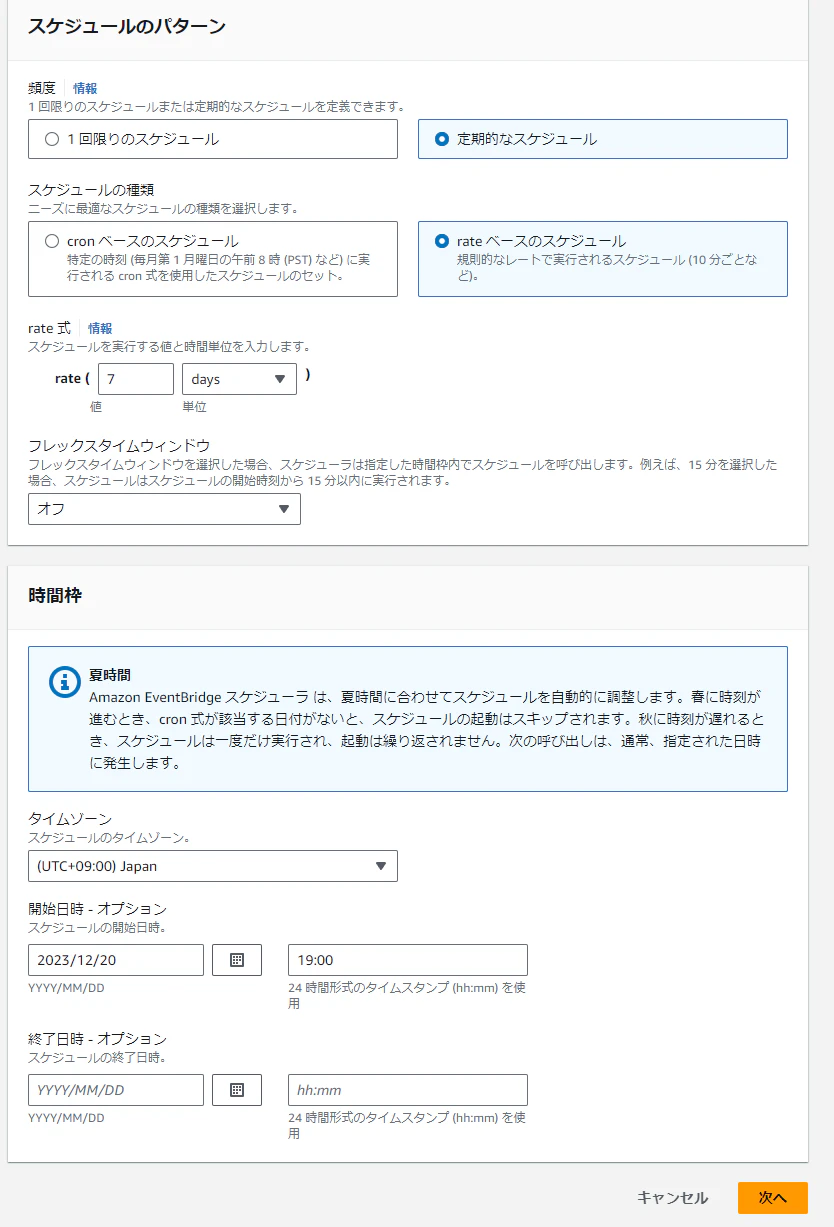The image size is (834, 1227).
Task: Open the timezone dropdown (UTC+09:00) Japan
Action: click(x=213, y=866)
